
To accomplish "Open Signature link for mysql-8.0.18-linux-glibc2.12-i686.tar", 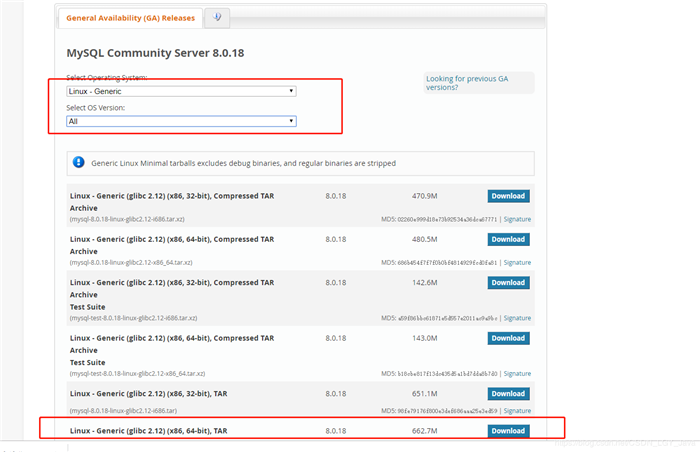I will (517, 410).
